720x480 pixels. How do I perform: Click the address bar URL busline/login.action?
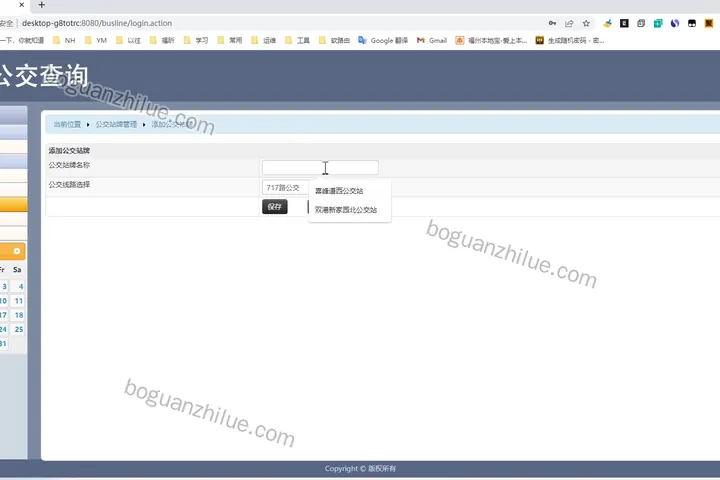tap(97, 23)
